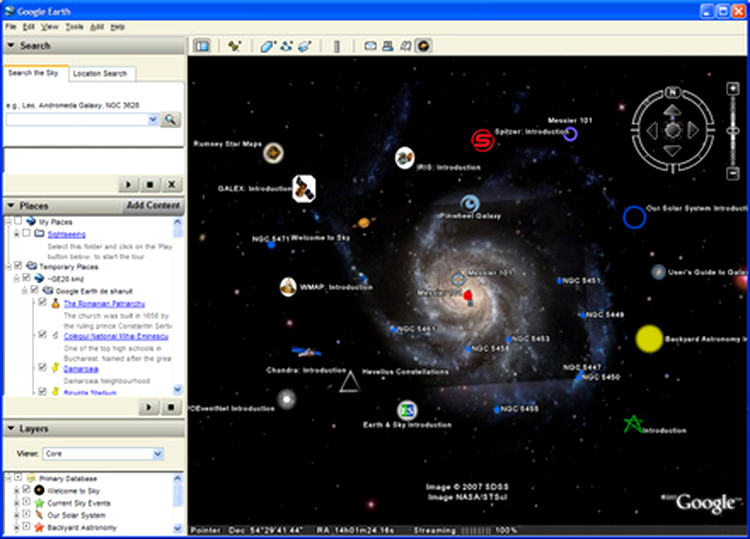The width and height of the screenshot is (750, 539).
Task: Open the WMAP Introduction marker icon
Action: (288, 286)
